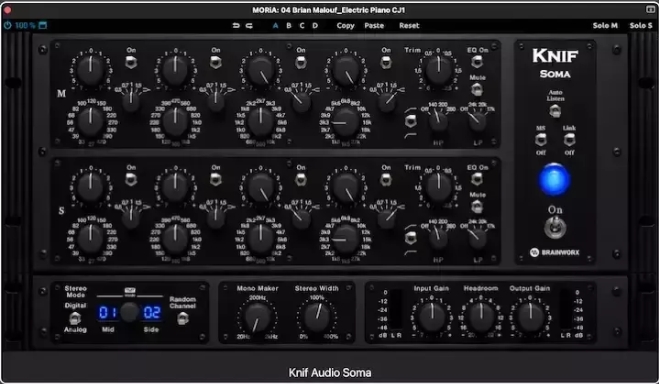Click the Reset button
659x384 pixels.
tap(409, 26)
